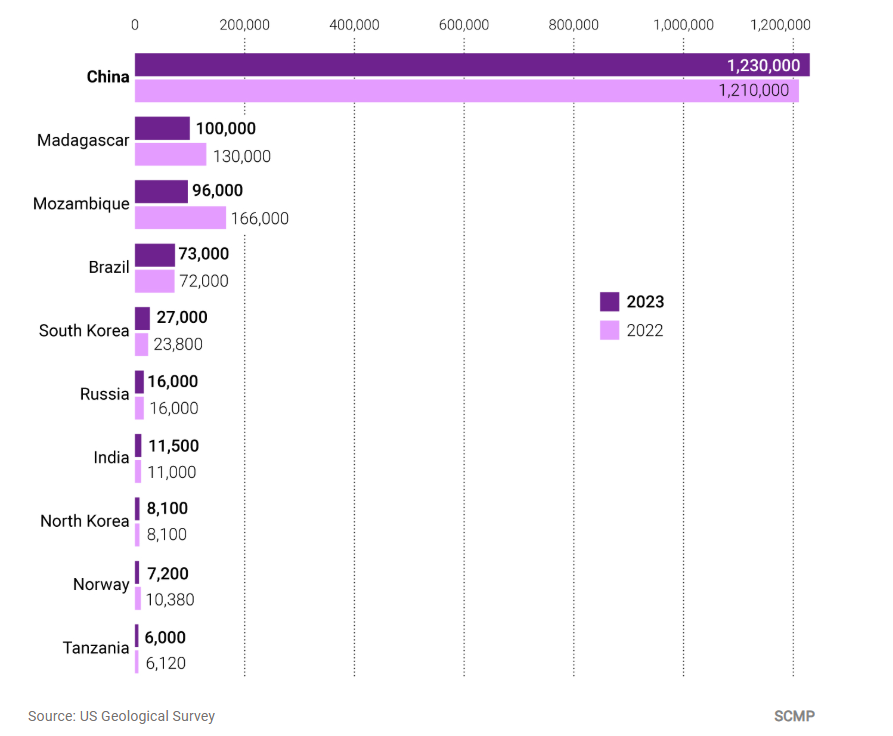Click the Tanzania country label
893x736 pixels.
96,648
